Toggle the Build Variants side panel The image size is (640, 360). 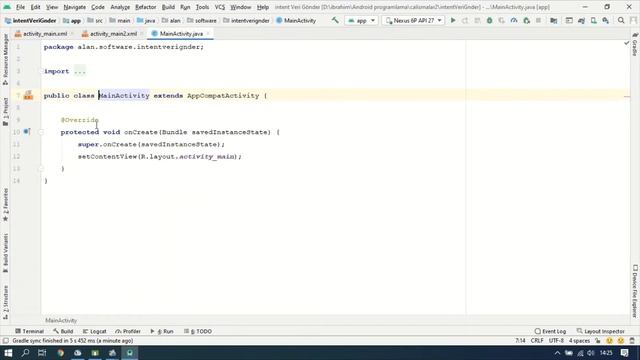[x=5, y=253]
